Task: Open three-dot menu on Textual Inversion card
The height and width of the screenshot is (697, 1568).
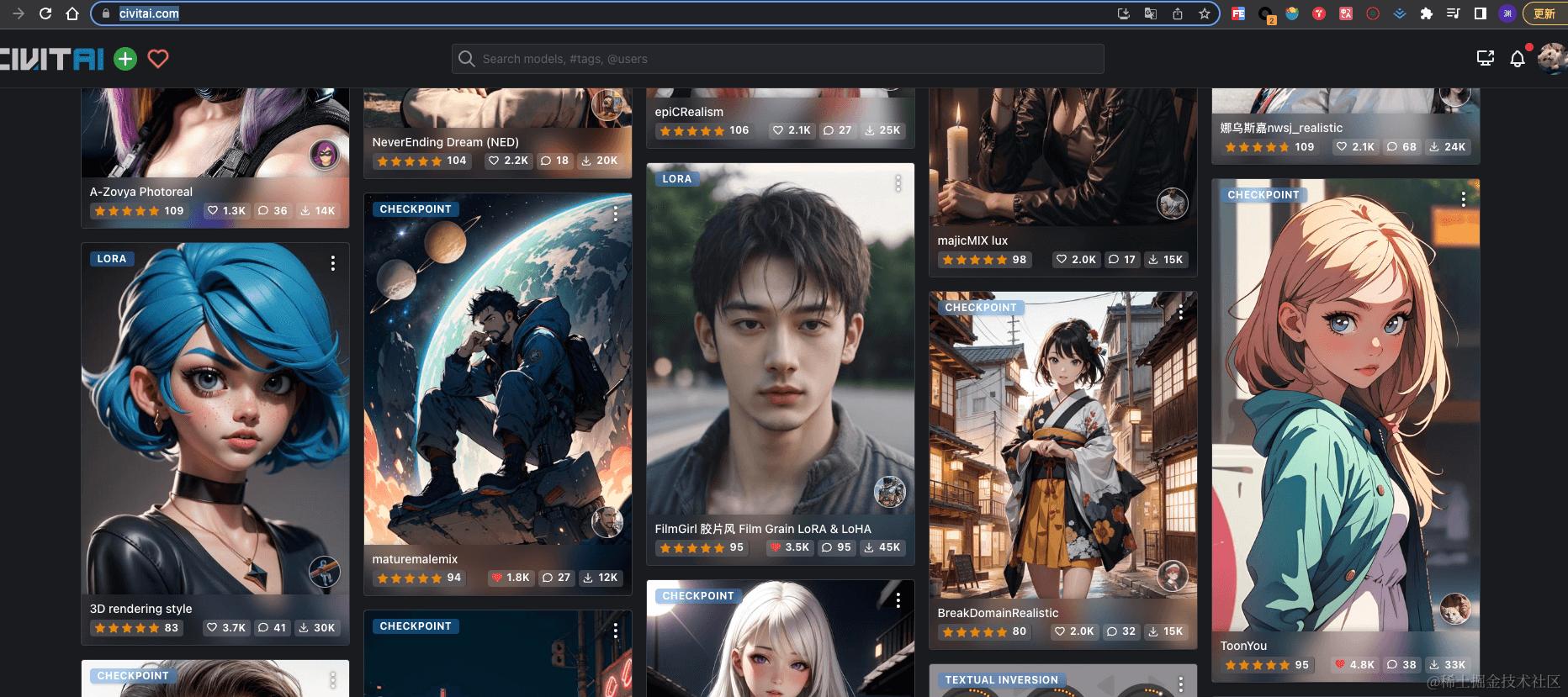Action: coord(1181,684)
